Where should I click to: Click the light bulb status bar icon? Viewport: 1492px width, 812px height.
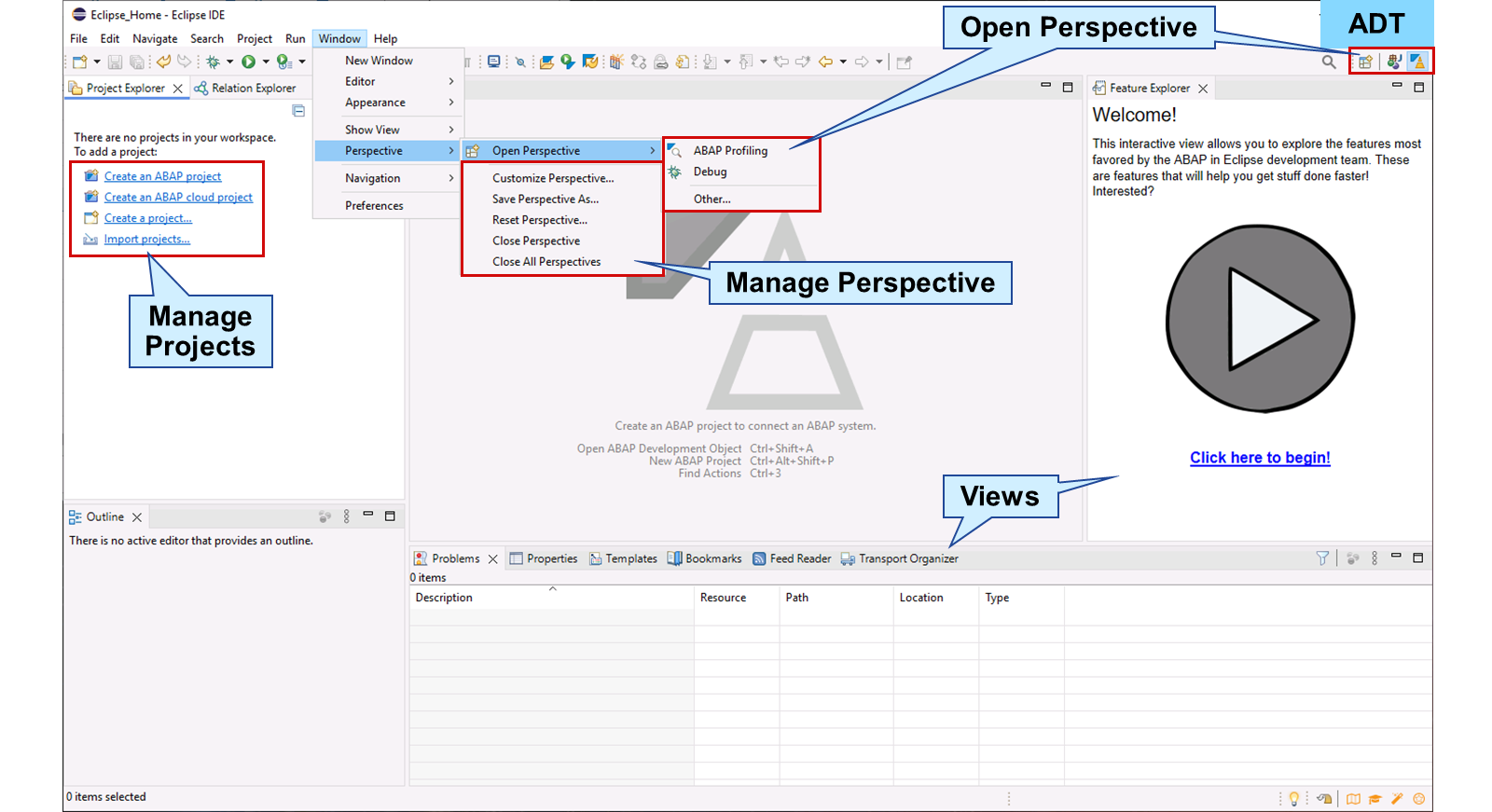1294,799
